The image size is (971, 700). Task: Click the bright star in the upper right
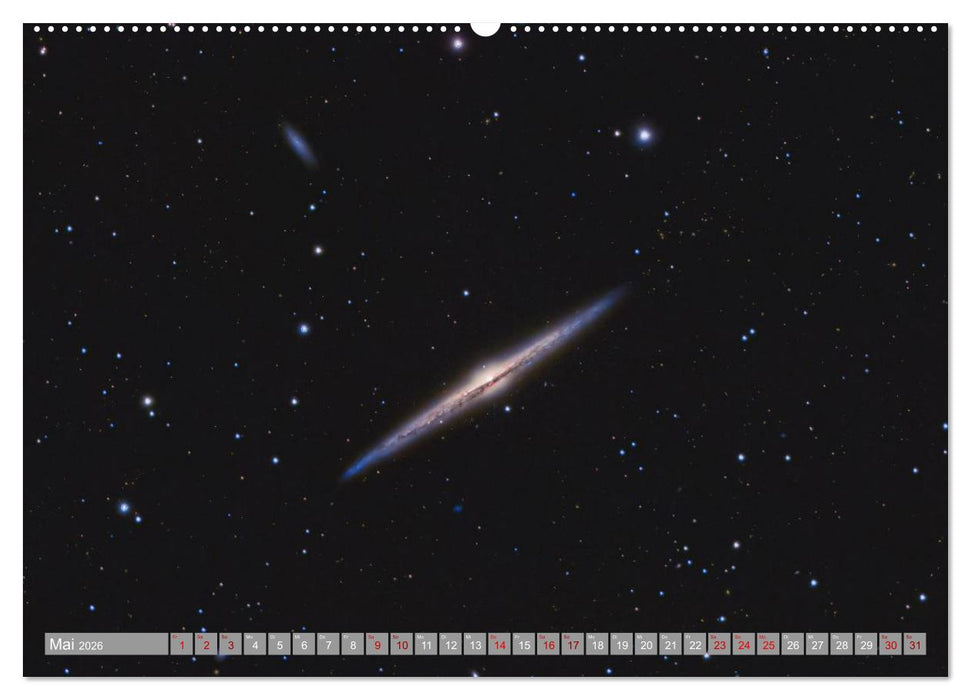(645, 134)
